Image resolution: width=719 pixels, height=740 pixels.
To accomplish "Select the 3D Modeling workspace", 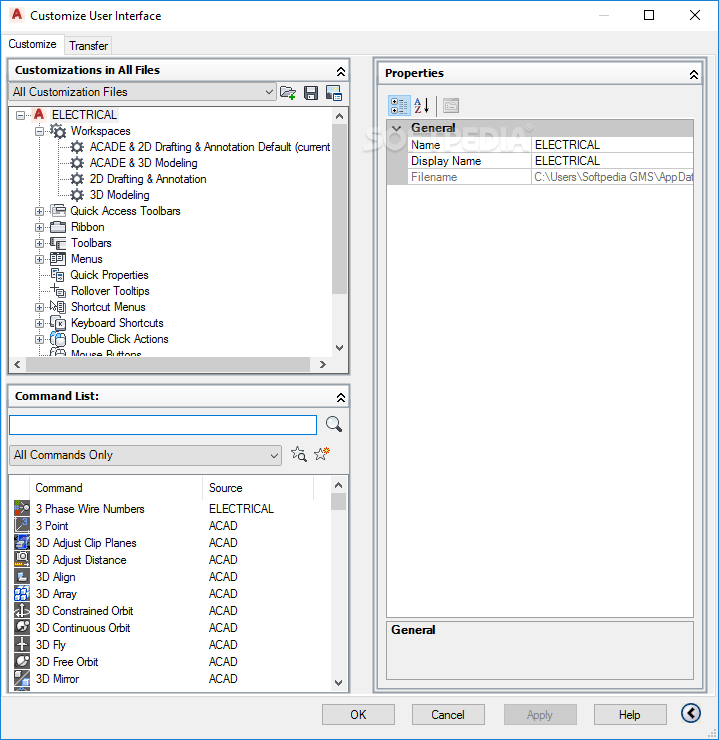I will tap(119, 195).
